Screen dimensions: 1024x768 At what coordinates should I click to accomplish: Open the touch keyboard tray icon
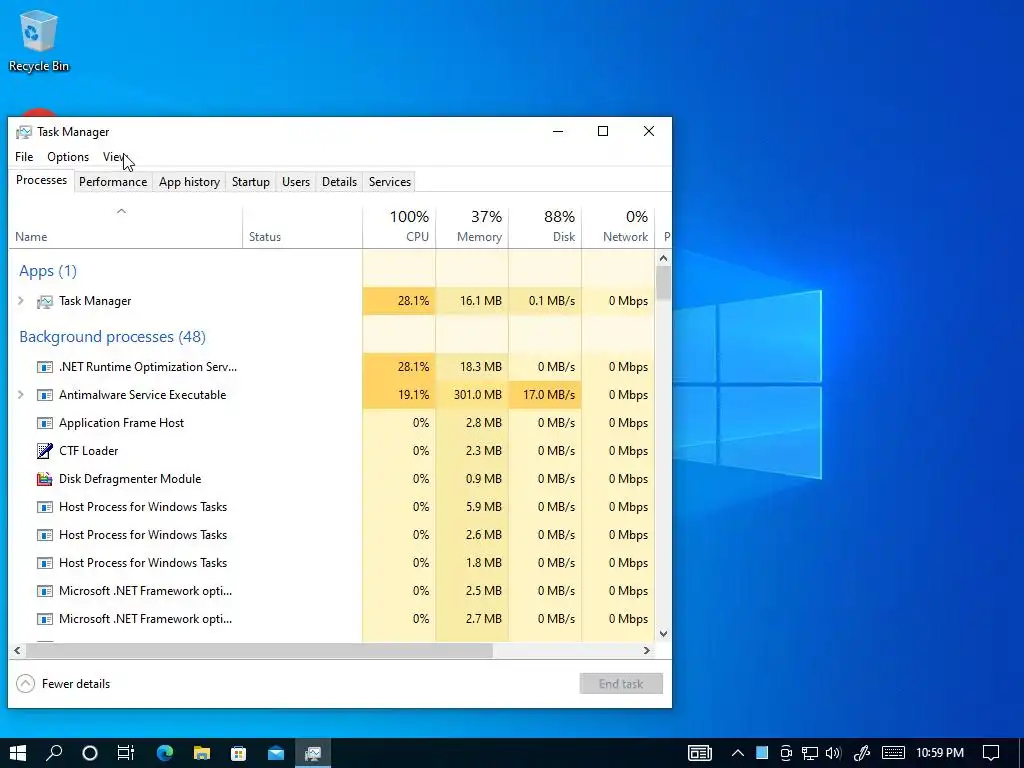(x=893, y=753)
